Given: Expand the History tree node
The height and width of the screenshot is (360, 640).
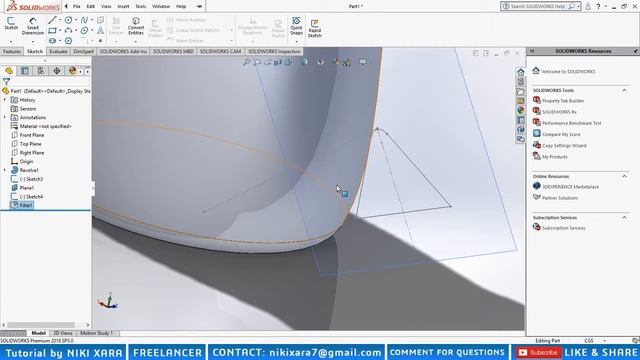Looking at the screenshot, I should point(5,100).
